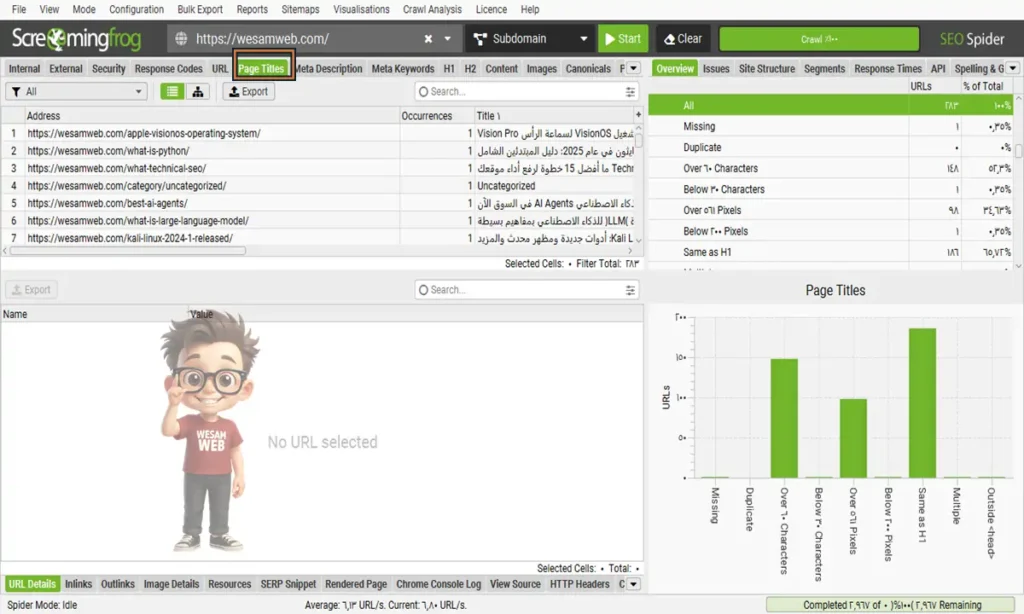This screenshot has width=1024, height=614.
Task: Export the page titles list
Action: point(247,92)
